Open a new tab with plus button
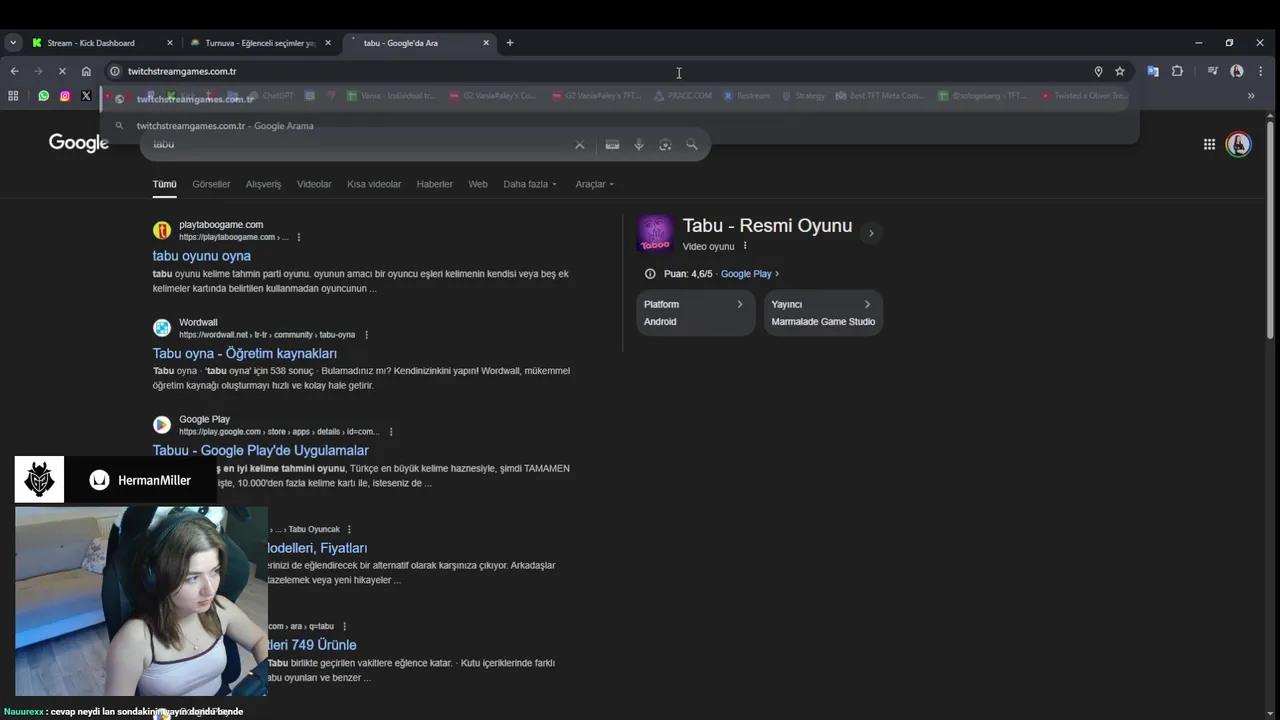Image resolution: width=1280 pixels, height=720 pixels. tap(510, 43)
